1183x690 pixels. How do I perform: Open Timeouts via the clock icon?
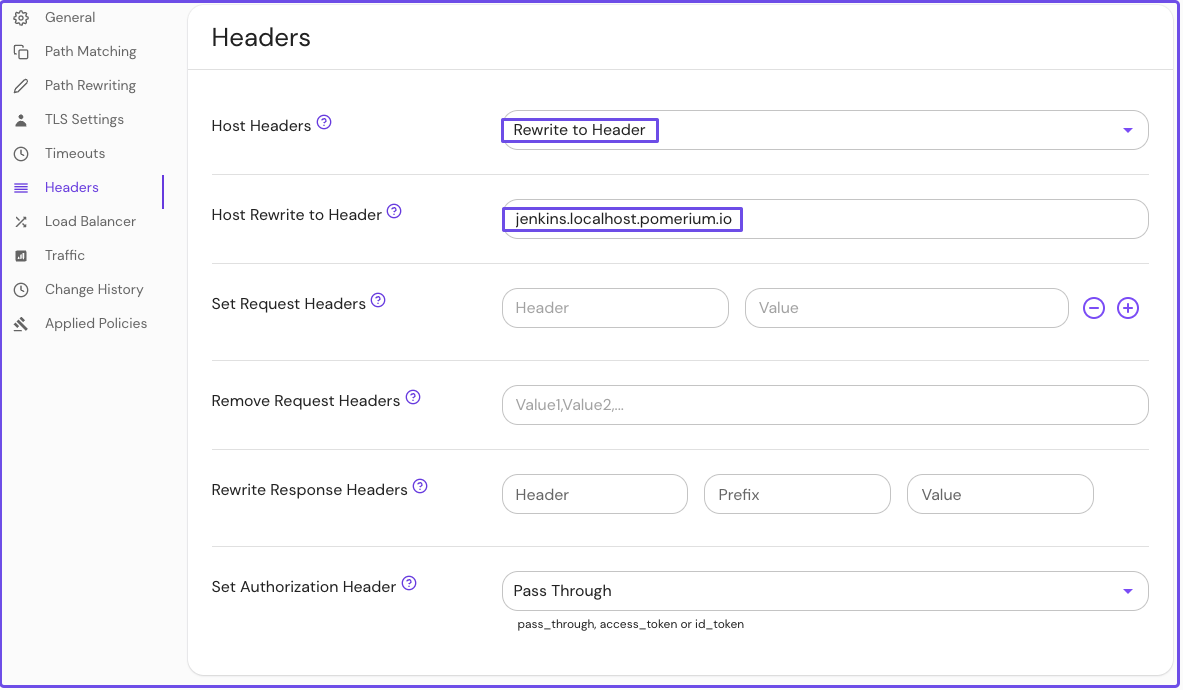coord(20,153)
